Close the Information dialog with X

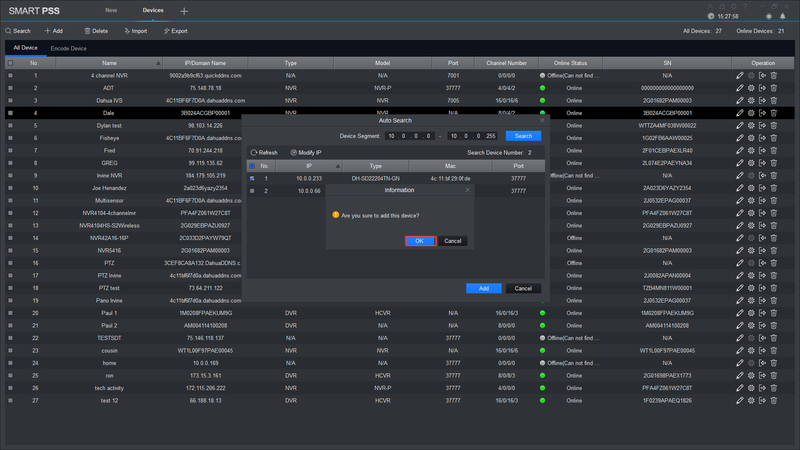click(x=470, y=188)
